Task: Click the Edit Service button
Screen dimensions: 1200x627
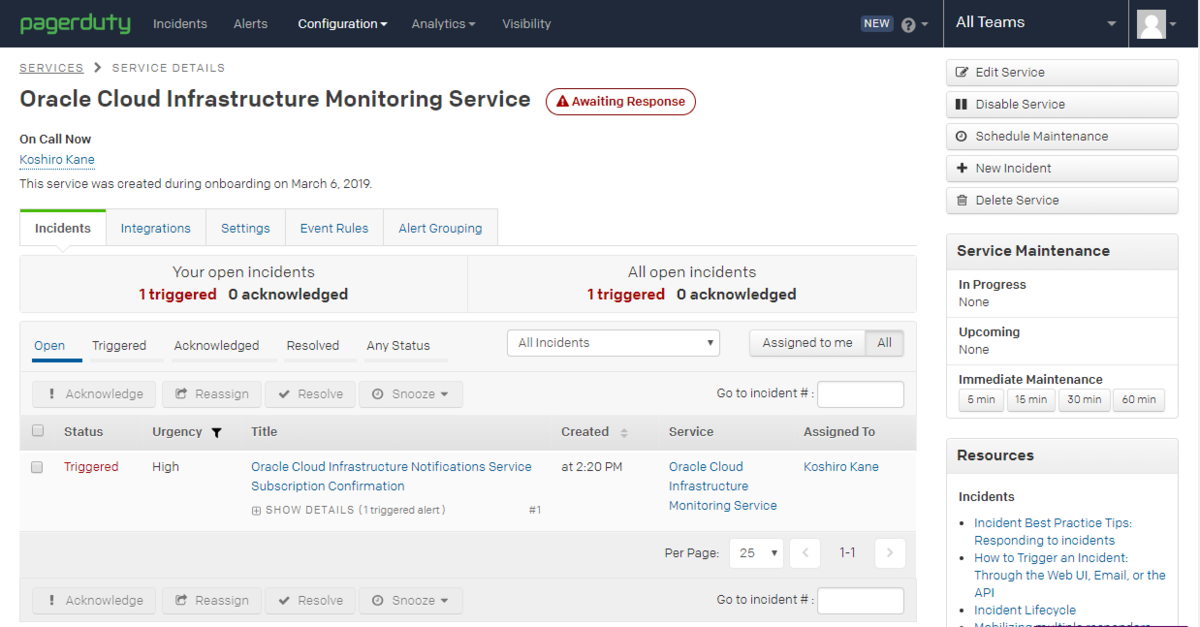Action: (1062, 72)
